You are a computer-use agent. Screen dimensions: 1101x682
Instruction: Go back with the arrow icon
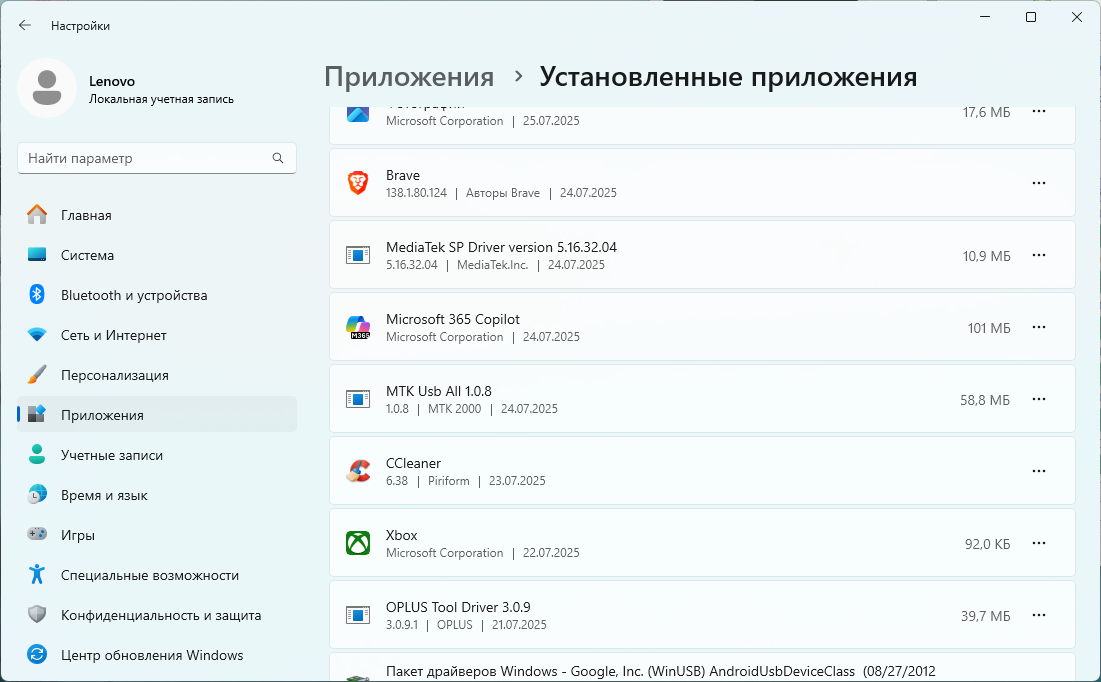pos(25,25)
